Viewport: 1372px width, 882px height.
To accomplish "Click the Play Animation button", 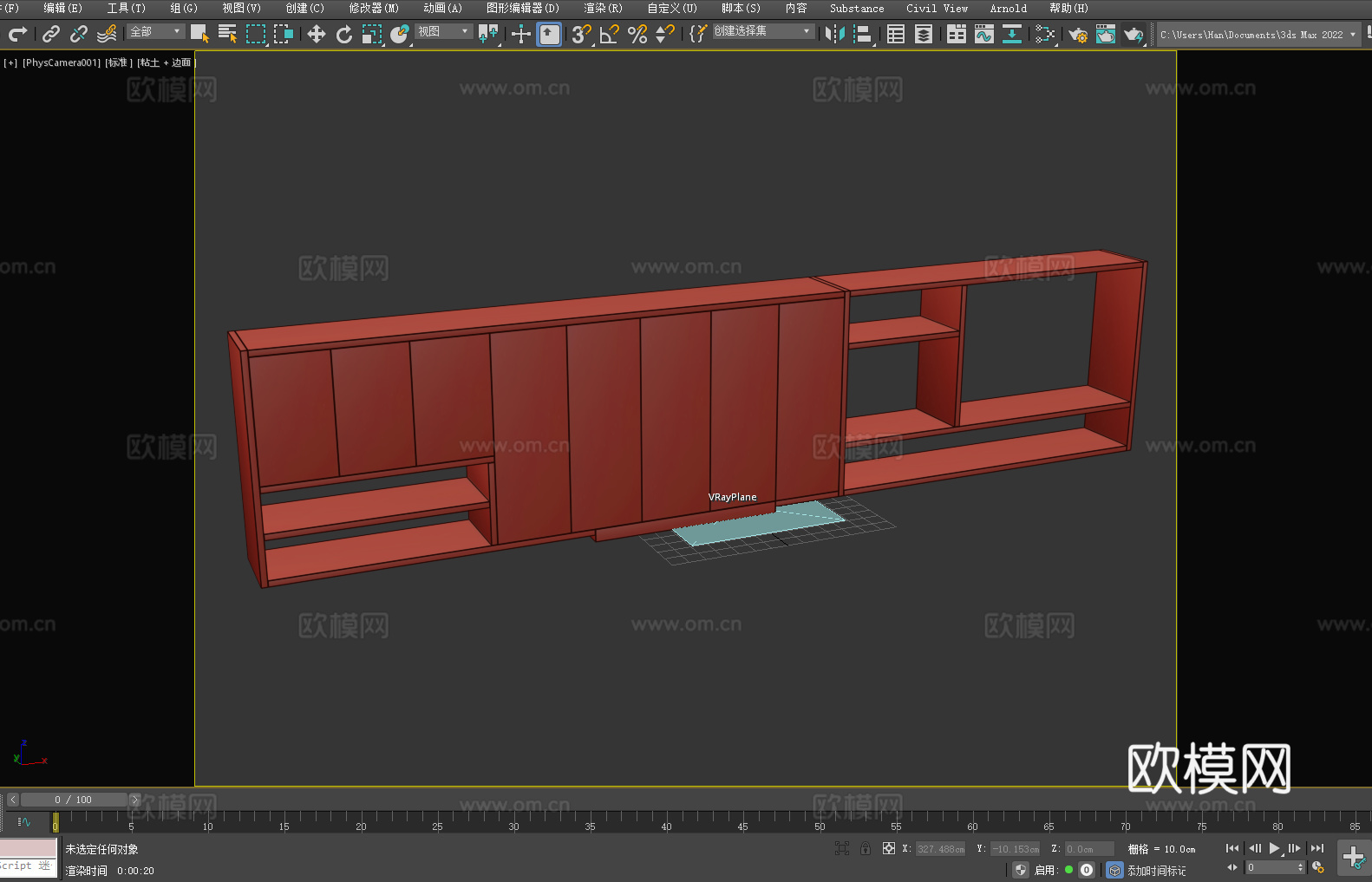I will [x=1275, y=848].
